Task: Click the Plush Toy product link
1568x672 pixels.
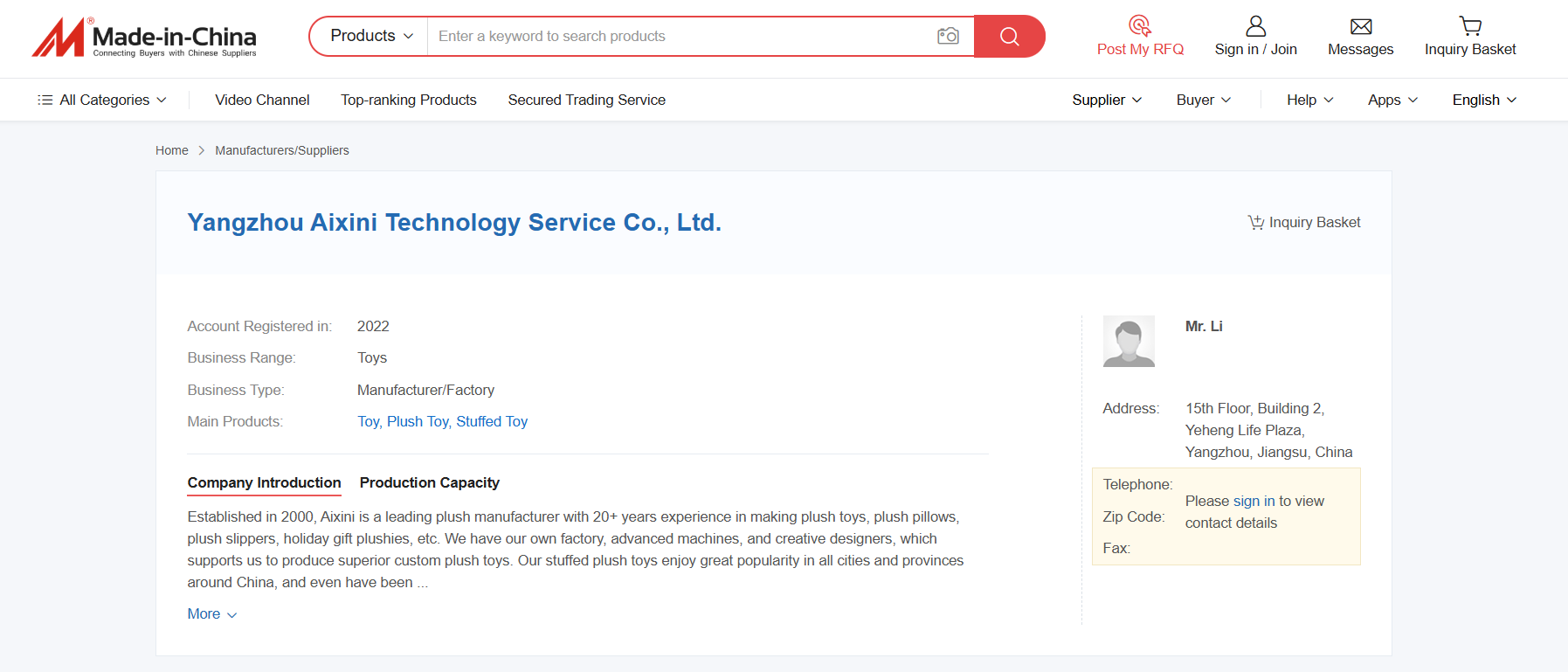Action: pos(418,421)
